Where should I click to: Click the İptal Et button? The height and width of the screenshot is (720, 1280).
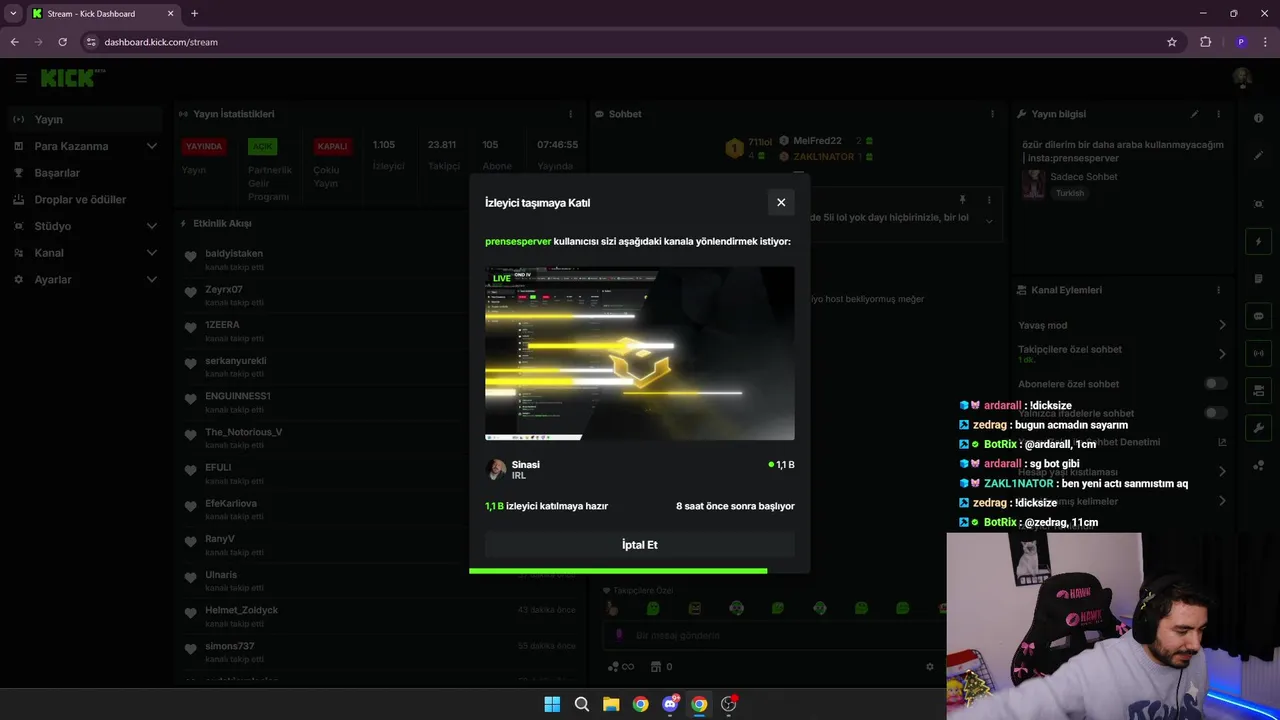click(x=640, y=545)
